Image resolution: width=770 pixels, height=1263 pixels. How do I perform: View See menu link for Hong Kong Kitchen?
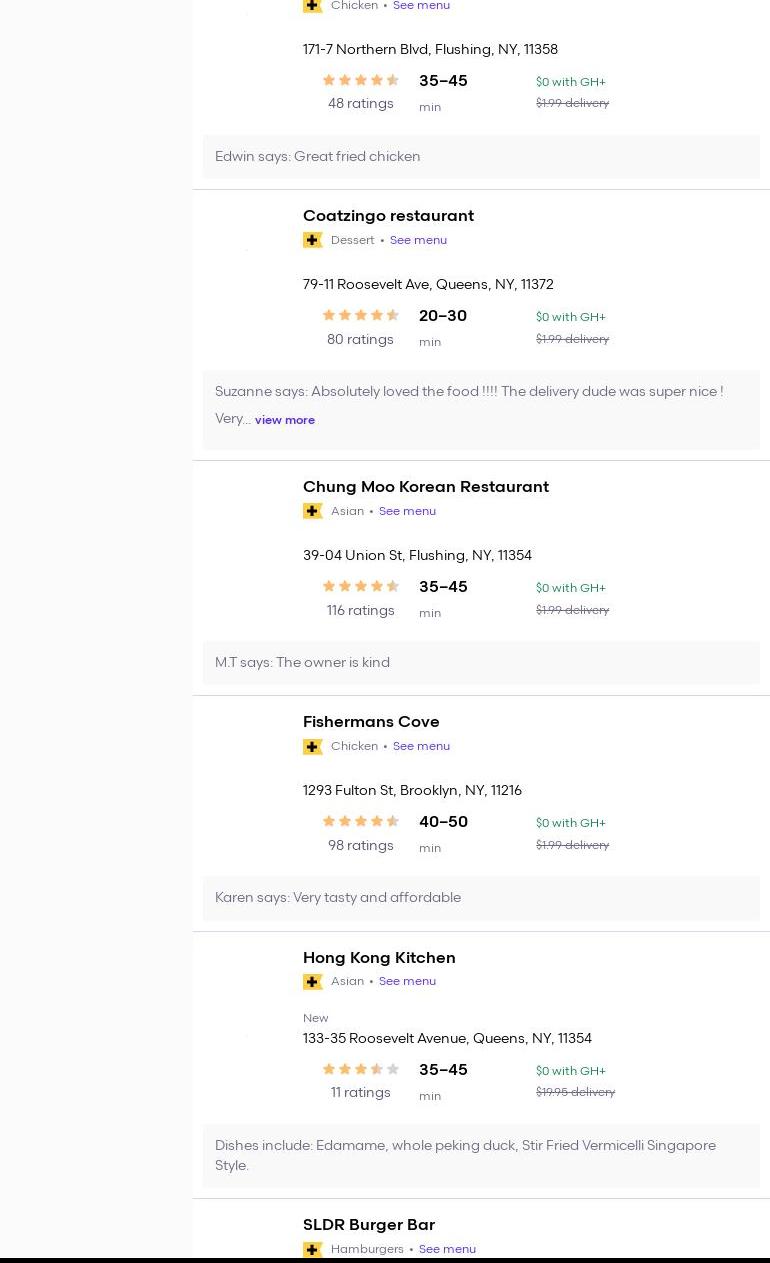coord(407,981)
